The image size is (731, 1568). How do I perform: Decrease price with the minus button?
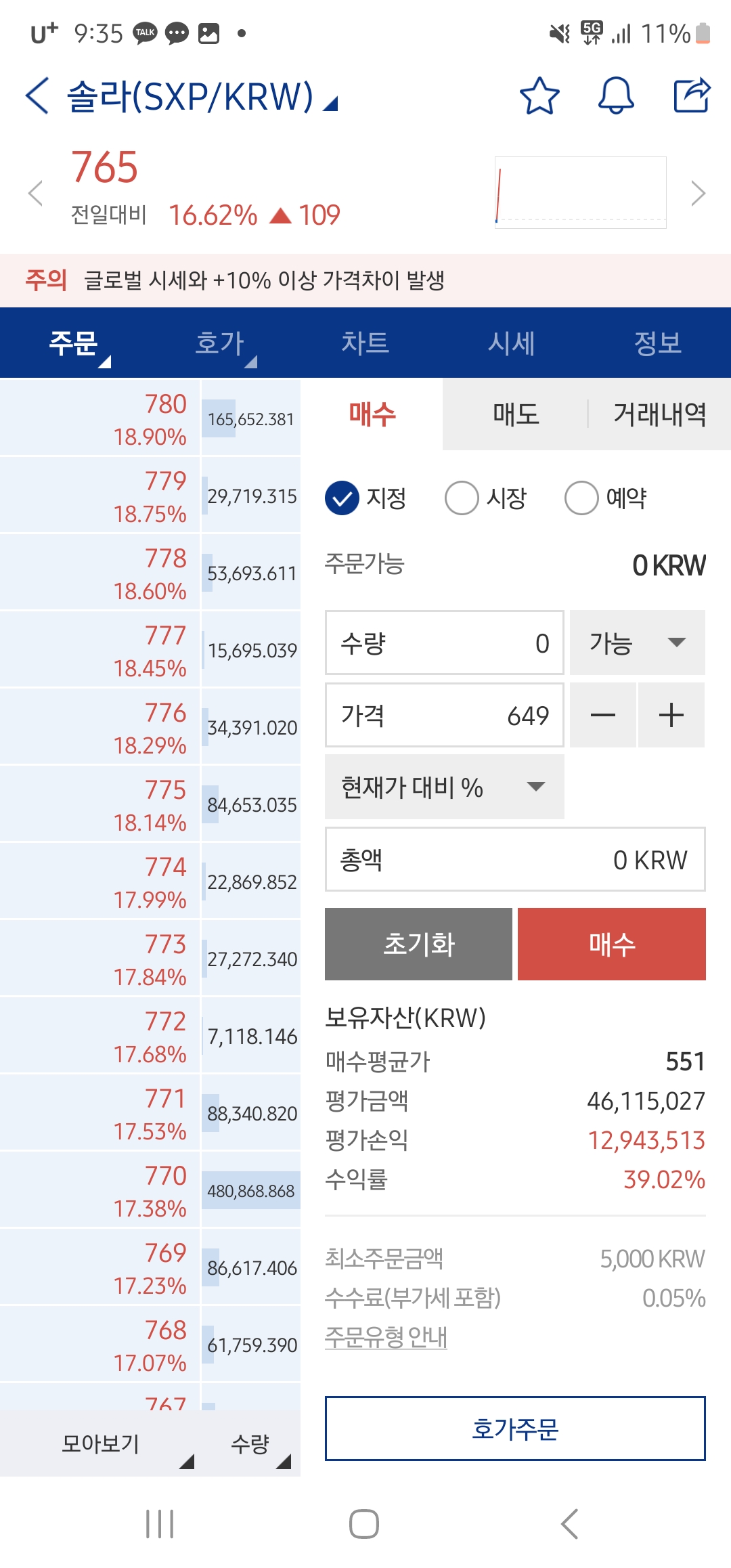[x=602, y=715]
